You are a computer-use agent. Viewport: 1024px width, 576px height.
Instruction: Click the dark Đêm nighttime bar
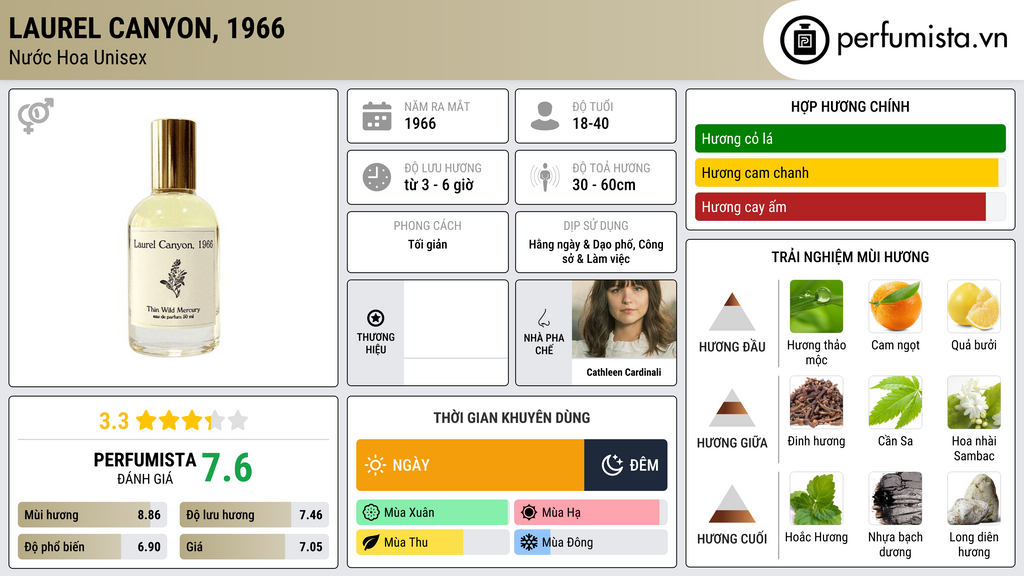coord(626,465)
